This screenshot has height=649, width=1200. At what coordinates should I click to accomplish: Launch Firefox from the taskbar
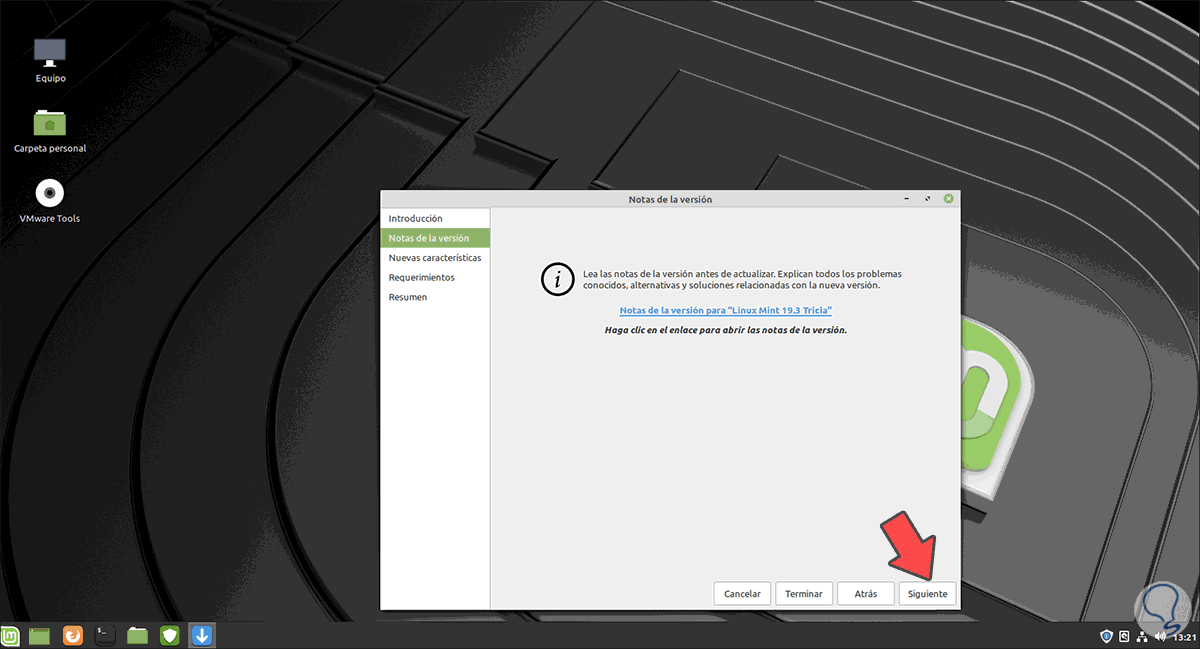point(72,635)
